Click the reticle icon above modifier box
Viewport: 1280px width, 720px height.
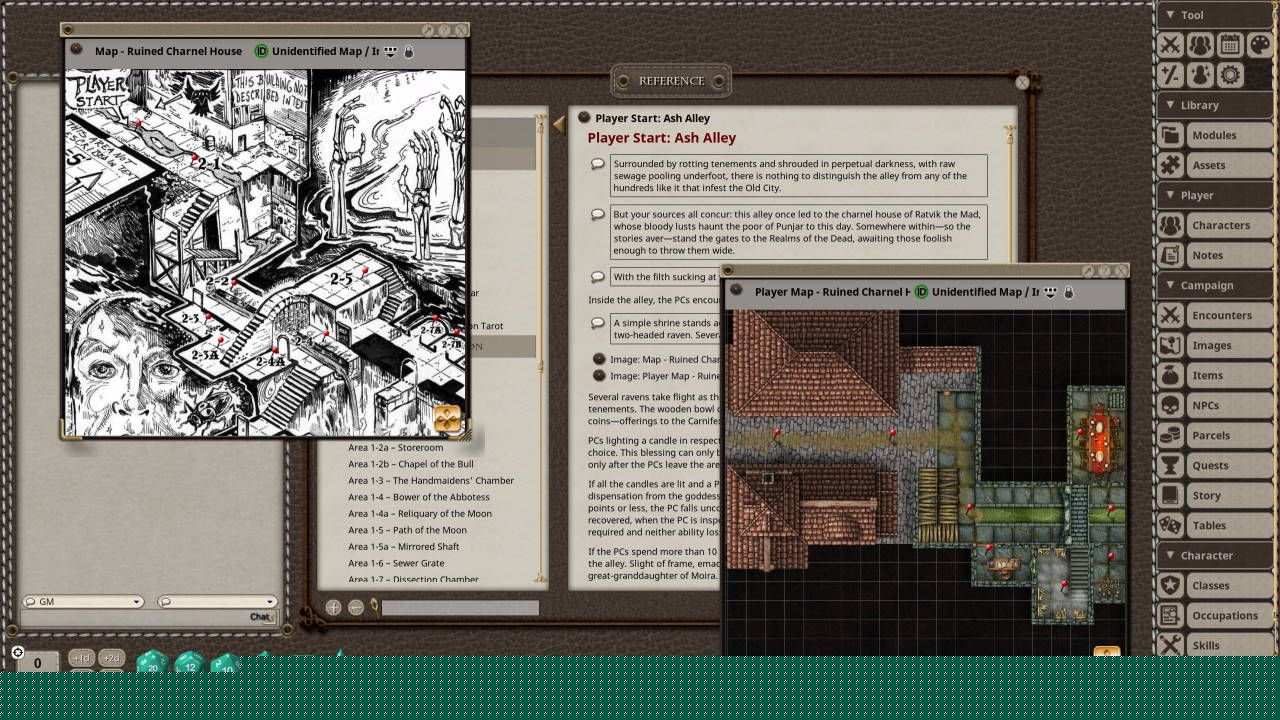18,652
